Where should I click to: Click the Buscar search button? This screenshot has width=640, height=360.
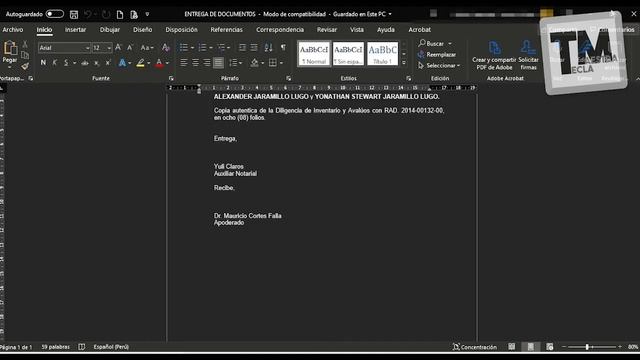click(431, 43)
